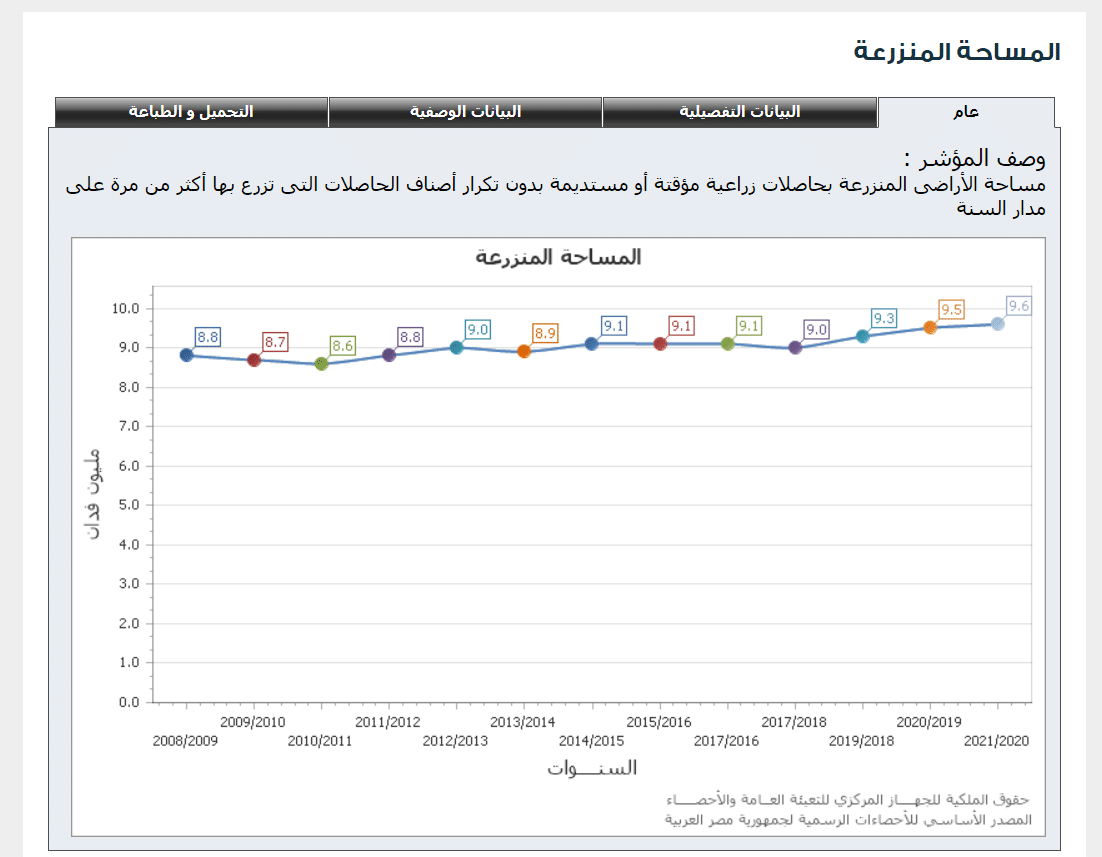Select the green 2010/2011 data point

tap(321, 364)
